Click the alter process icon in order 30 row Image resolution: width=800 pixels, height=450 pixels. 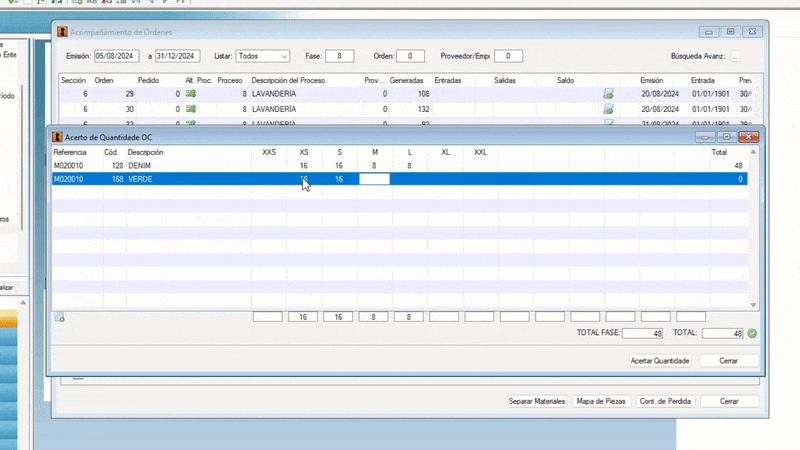click(191, 109)
